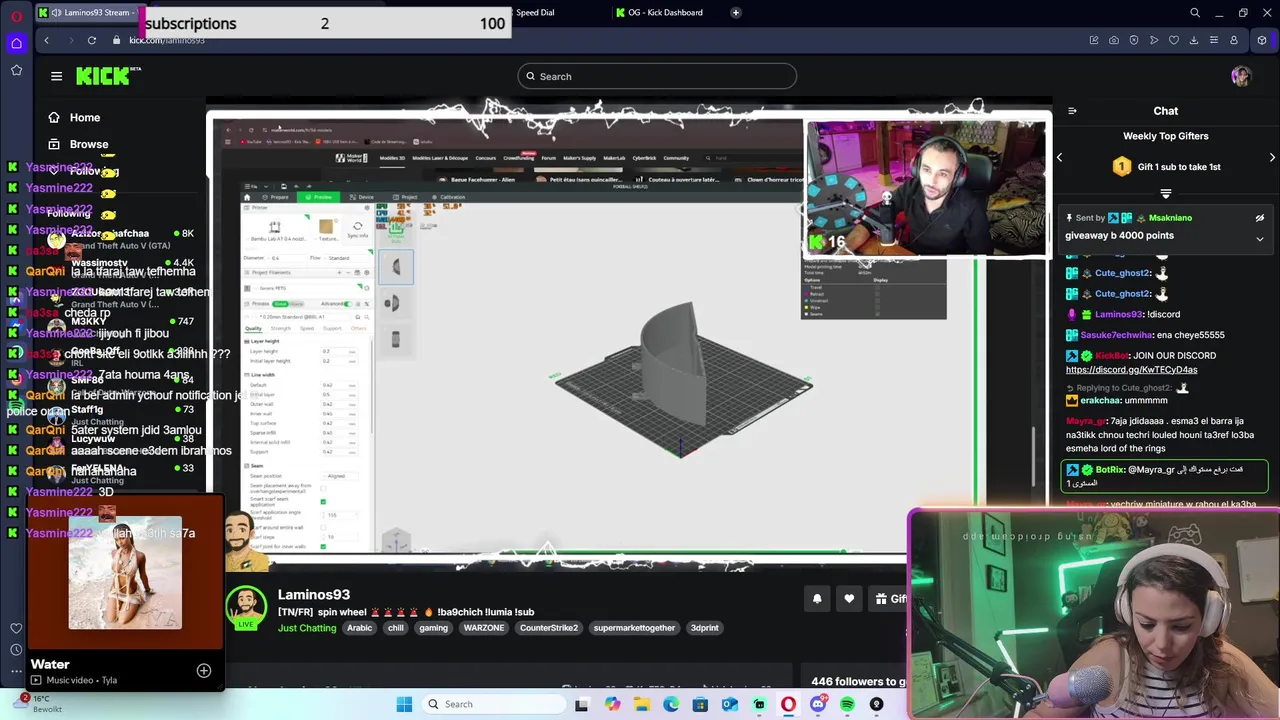The width and height of the screenshot is (1280, 720).
Task: Open Laminos93 channel name
Action: coord(313,594)
